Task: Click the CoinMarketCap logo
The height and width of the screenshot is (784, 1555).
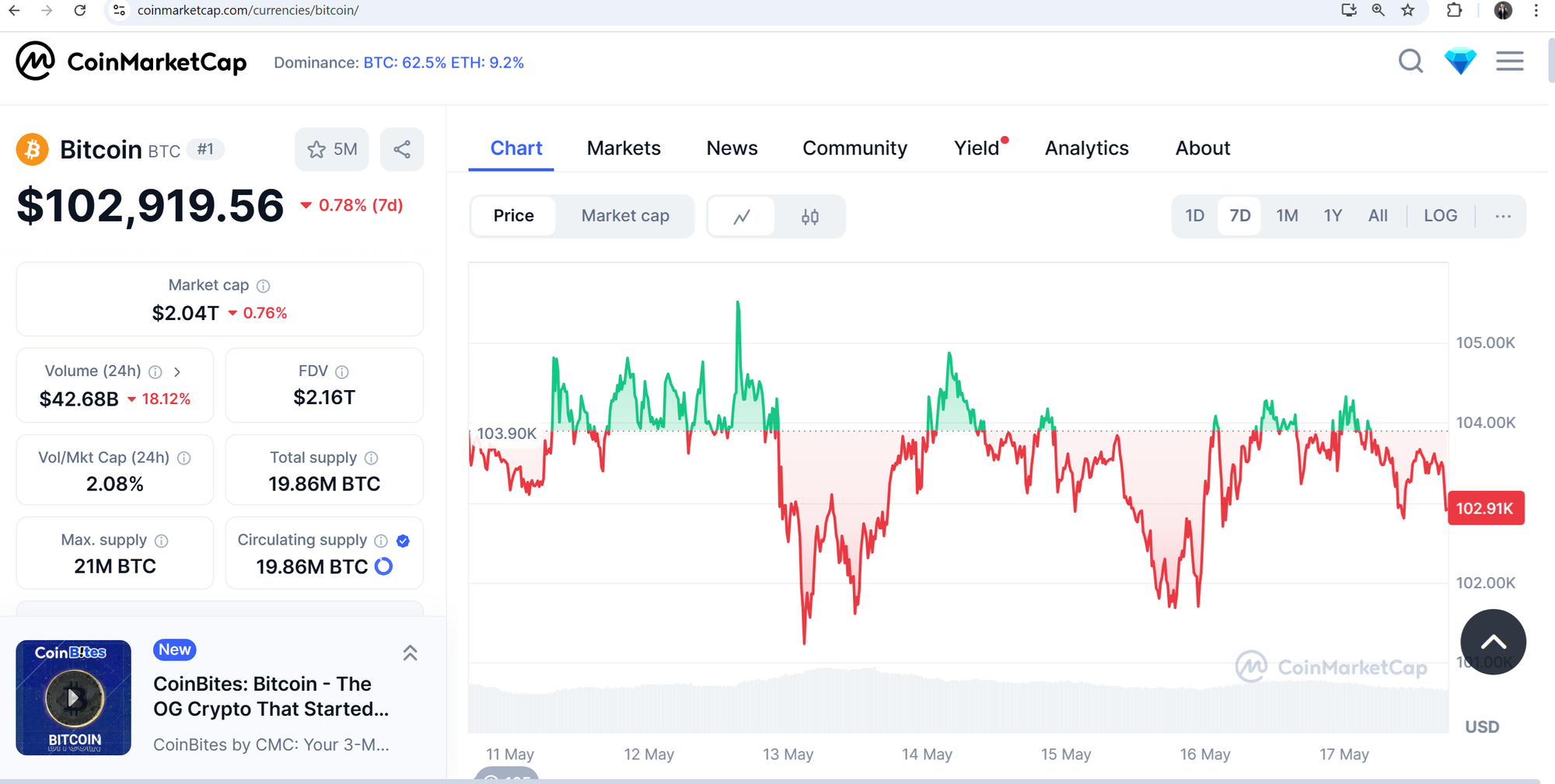Action: tap(131, 61)
